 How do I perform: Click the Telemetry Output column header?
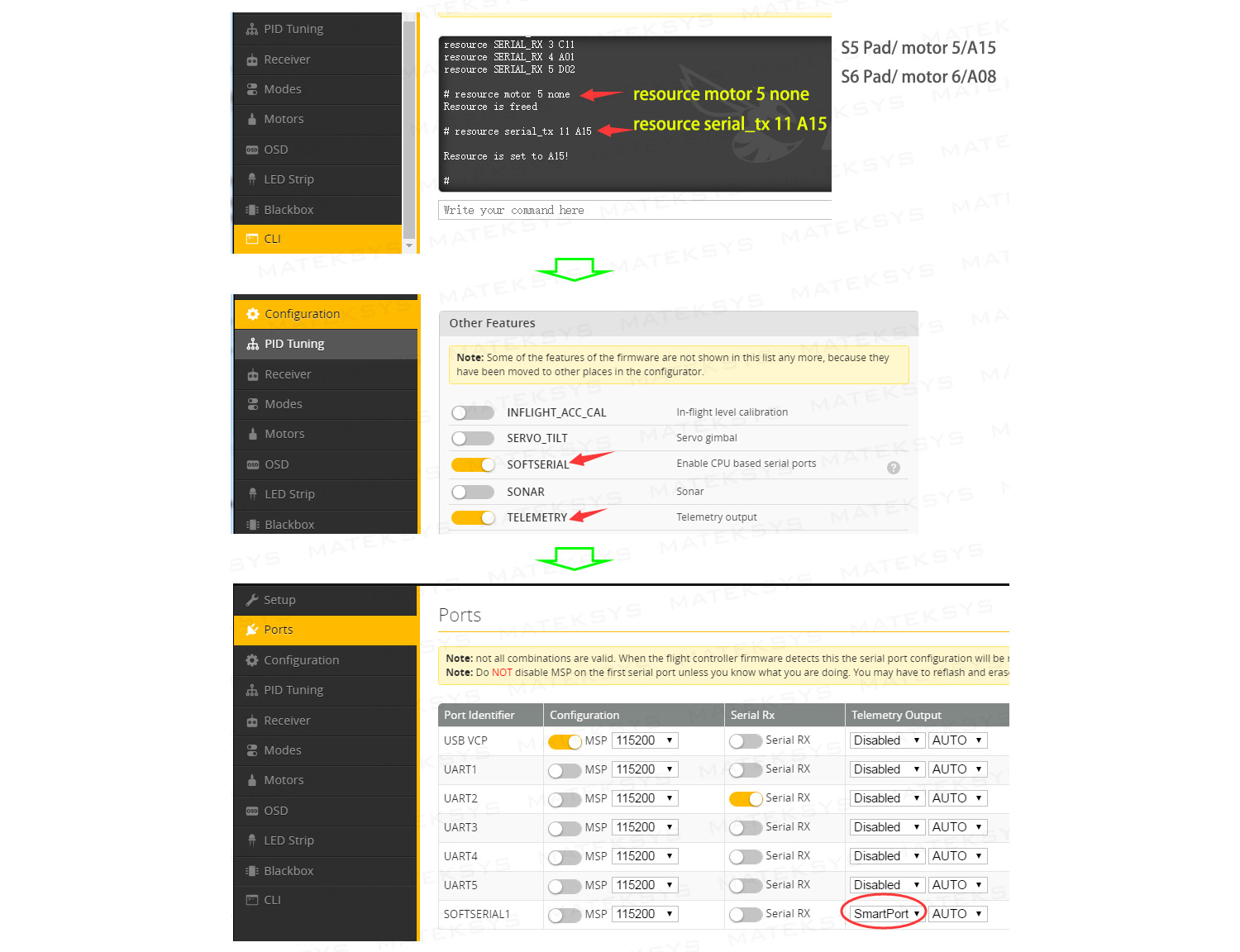point(927,715)
